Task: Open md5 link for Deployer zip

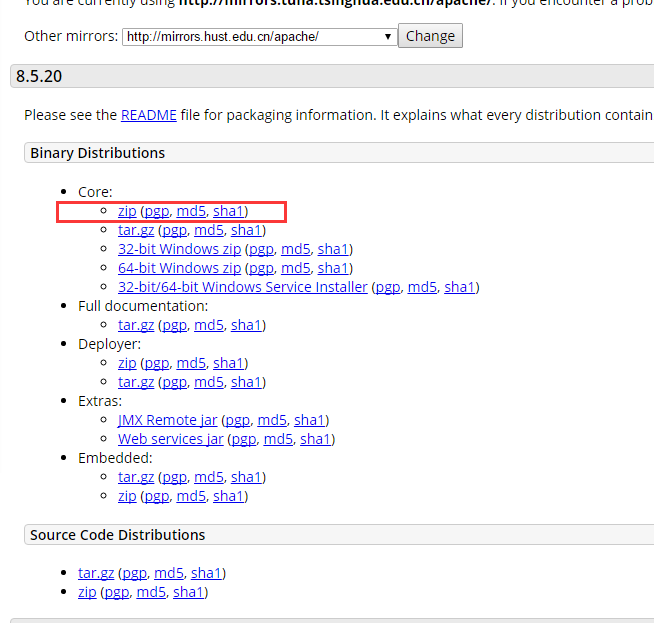Action: [191, 363]
